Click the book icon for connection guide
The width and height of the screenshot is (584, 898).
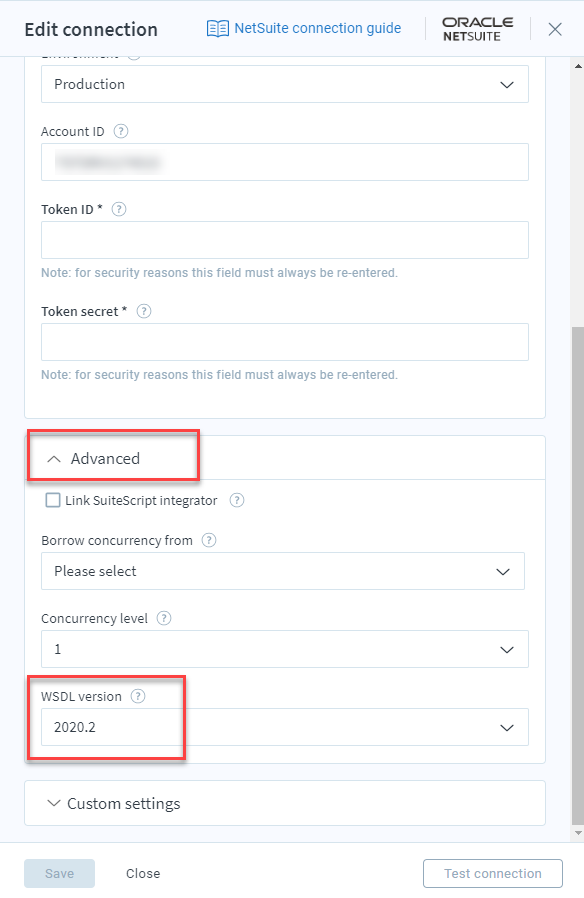pyautogui.click(x=218, y=28)
